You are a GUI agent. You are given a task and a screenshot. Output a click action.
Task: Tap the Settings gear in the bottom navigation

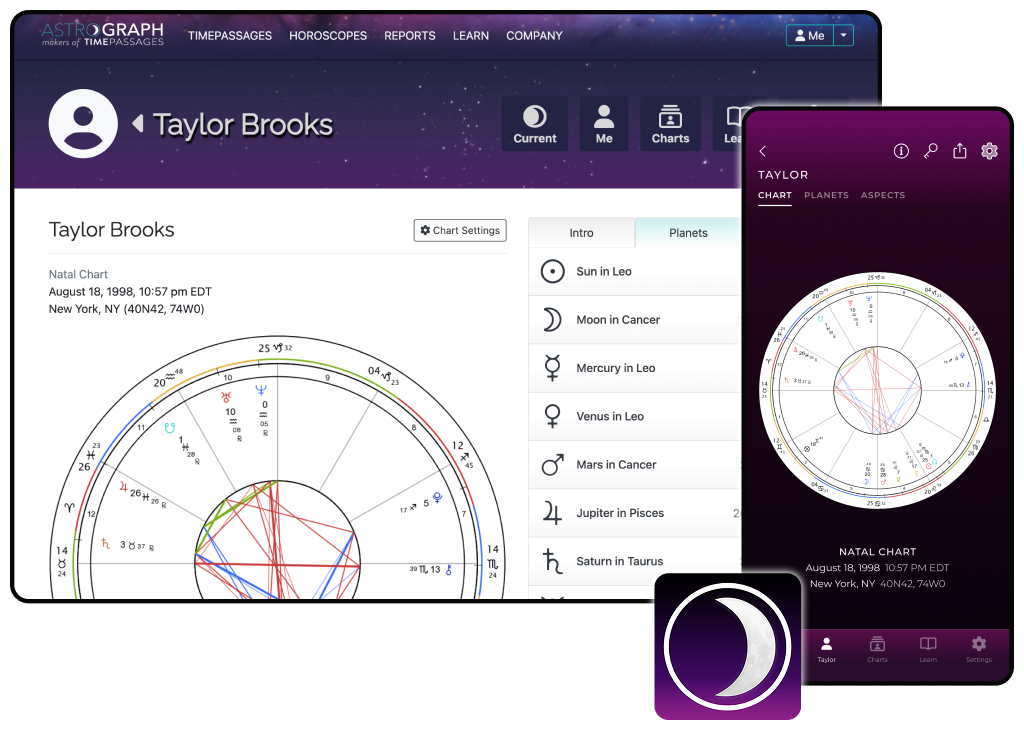tap(977, 651)
